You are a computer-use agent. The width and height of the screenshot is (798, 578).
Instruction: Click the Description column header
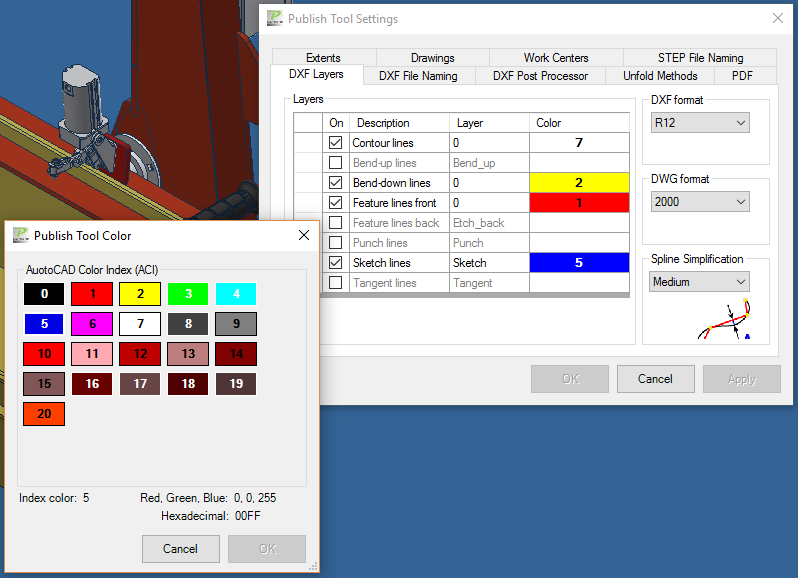[399, 123]
